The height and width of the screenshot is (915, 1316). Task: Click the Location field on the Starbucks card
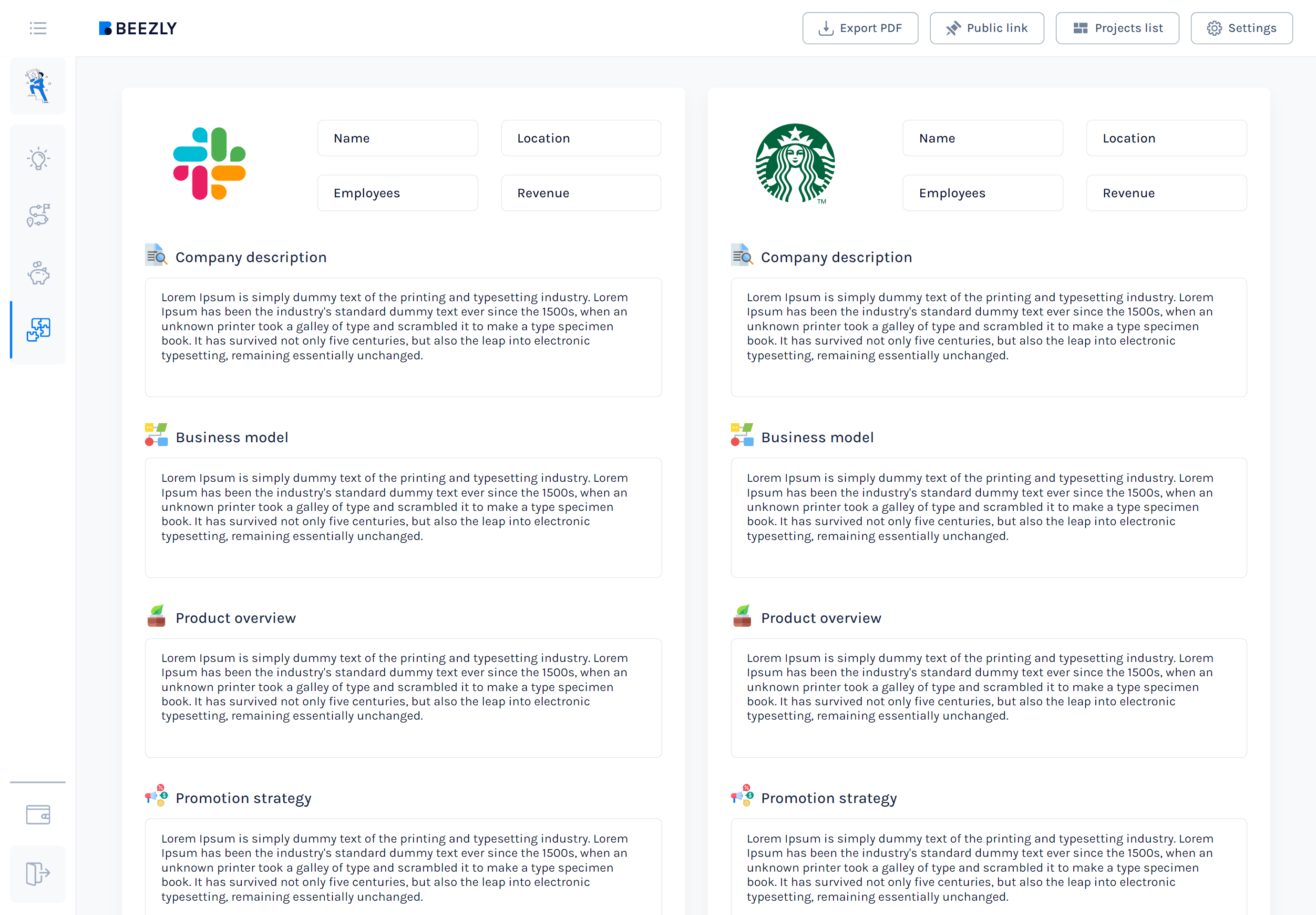point(1166,138)
